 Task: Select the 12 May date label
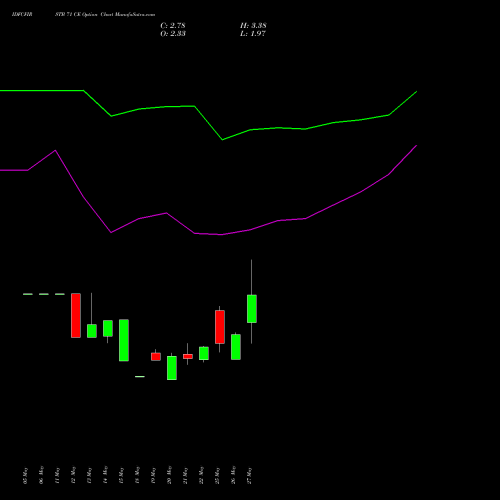pyautogui.click(x=73, y=475)
